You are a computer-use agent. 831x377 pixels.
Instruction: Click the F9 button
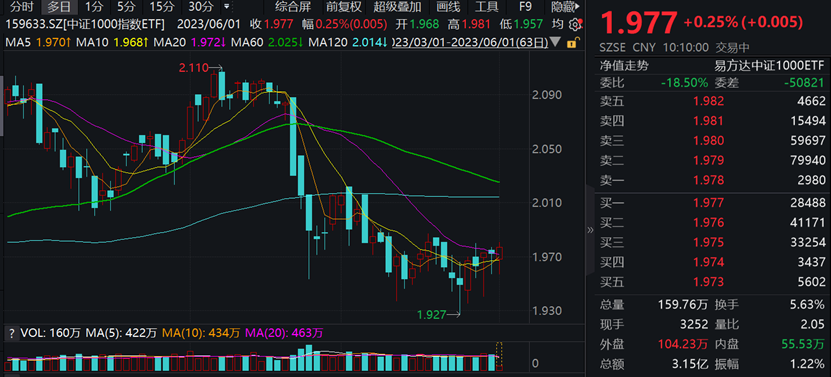pyautogui.click(x=525, y=7)
